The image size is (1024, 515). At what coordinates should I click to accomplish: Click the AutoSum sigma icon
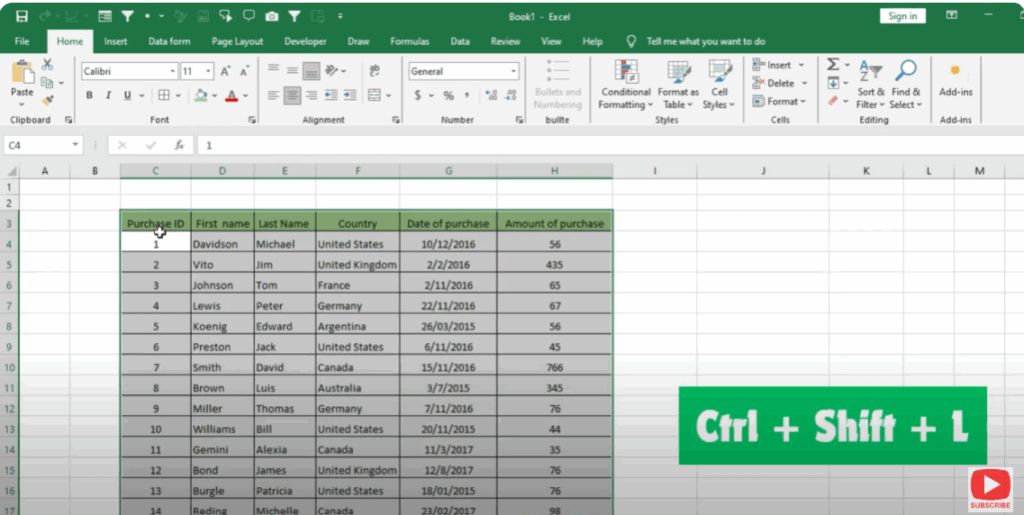pyautogui.click(x=832, y=64)
